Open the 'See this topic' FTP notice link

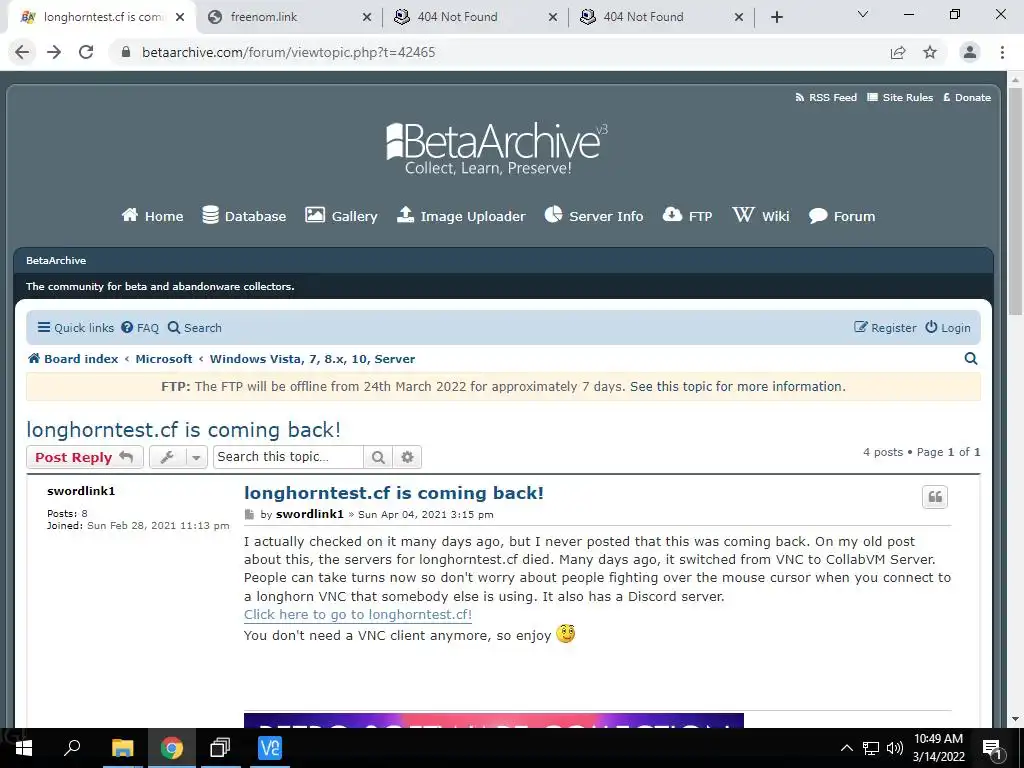[737, 387]
